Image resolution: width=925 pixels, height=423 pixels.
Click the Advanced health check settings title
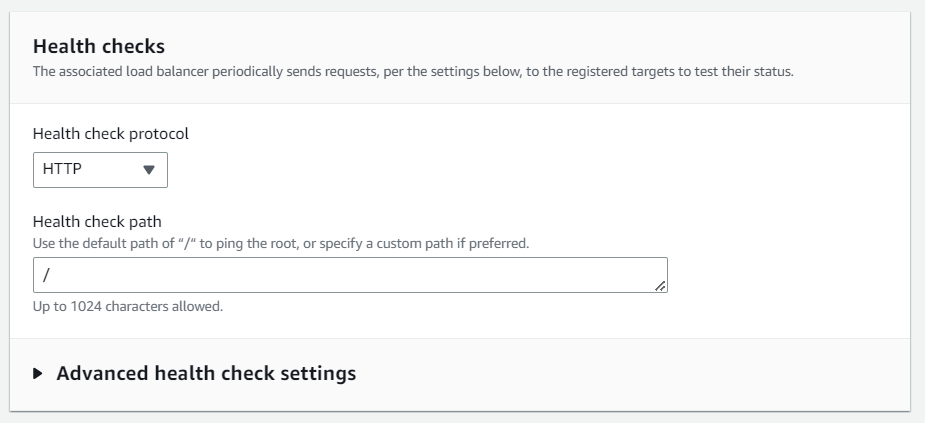point(206,374)
